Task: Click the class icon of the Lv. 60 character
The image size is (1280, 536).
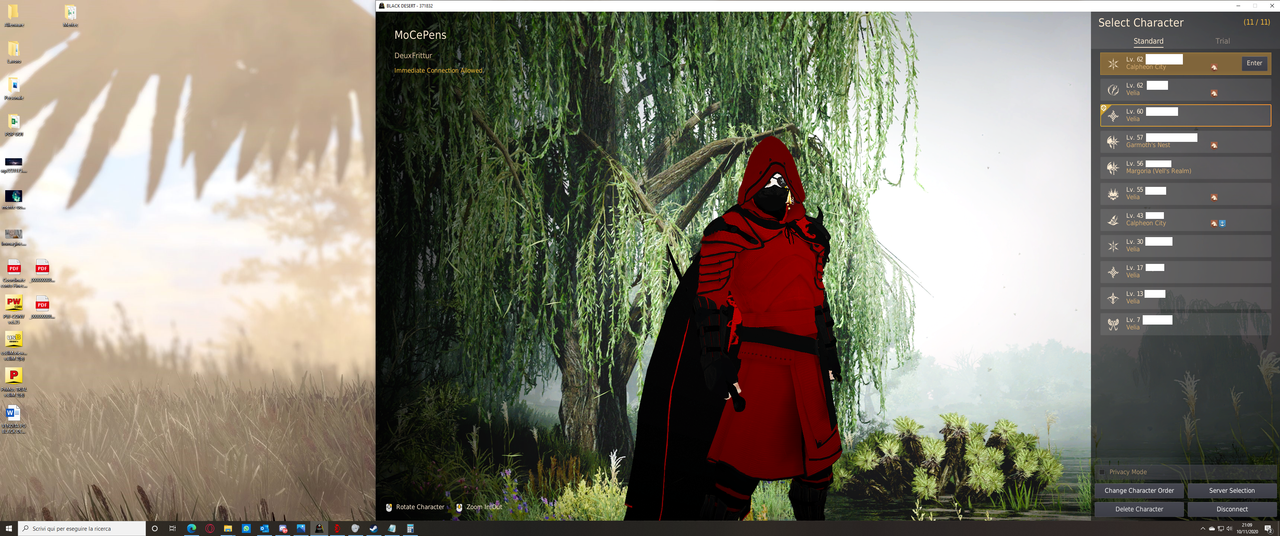Action: [x=1113, y=116]
